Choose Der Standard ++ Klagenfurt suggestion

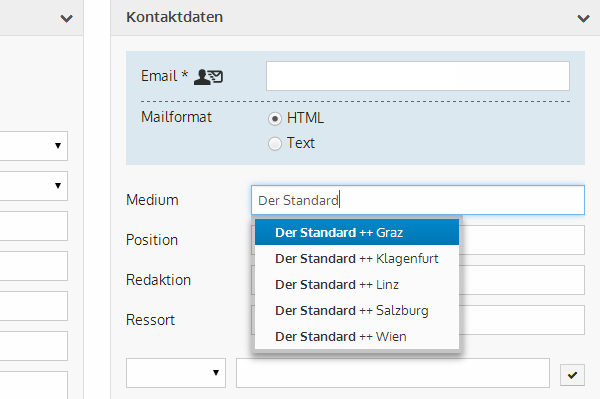[357, 258]
